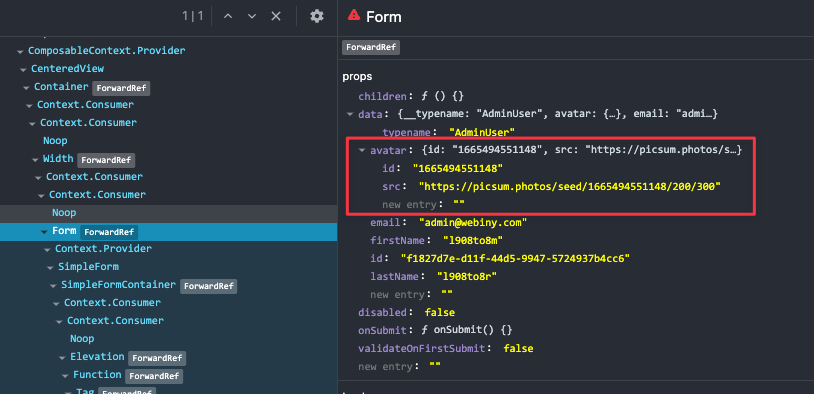Viewport: 814px width, 394px height.
Task: Go to previous search result arrow
Action: click(227, 17)
